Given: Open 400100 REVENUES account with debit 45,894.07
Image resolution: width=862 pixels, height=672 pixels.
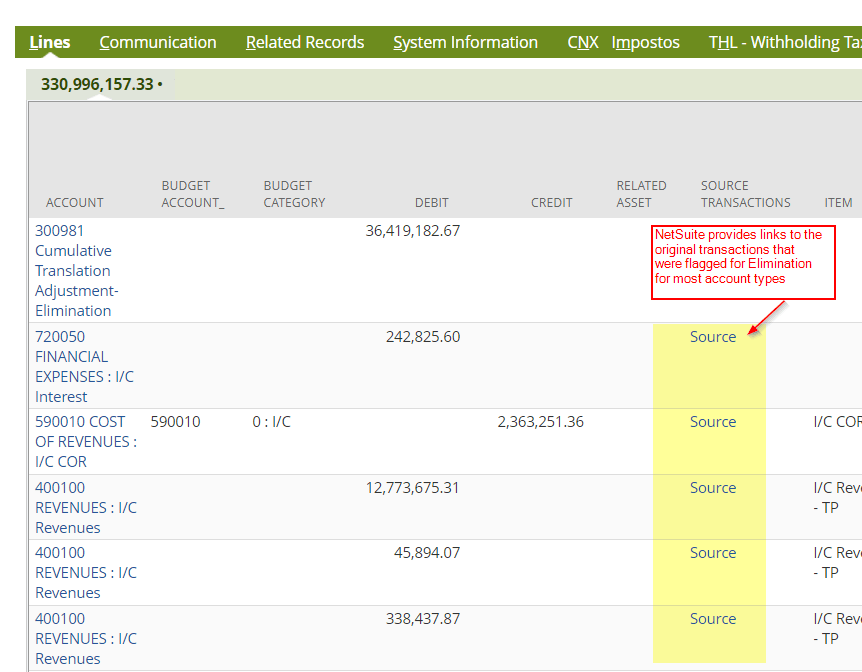Looking at the screenshot, I should tap(86, 572).
